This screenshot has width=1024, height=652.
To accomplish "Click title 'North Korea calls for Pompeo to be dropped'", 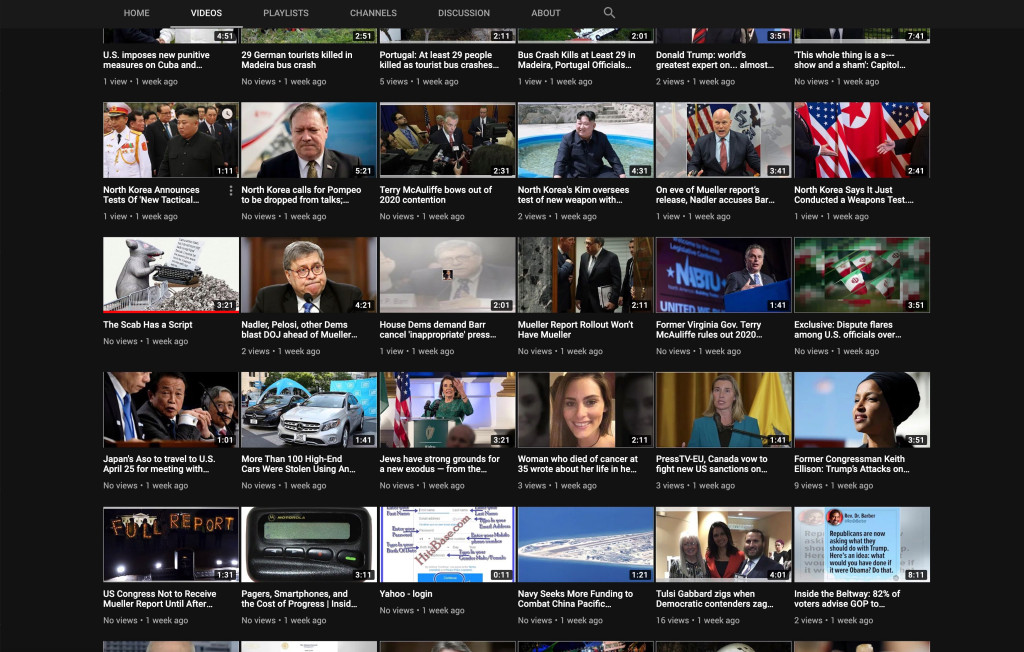I will tap(301, 195).
